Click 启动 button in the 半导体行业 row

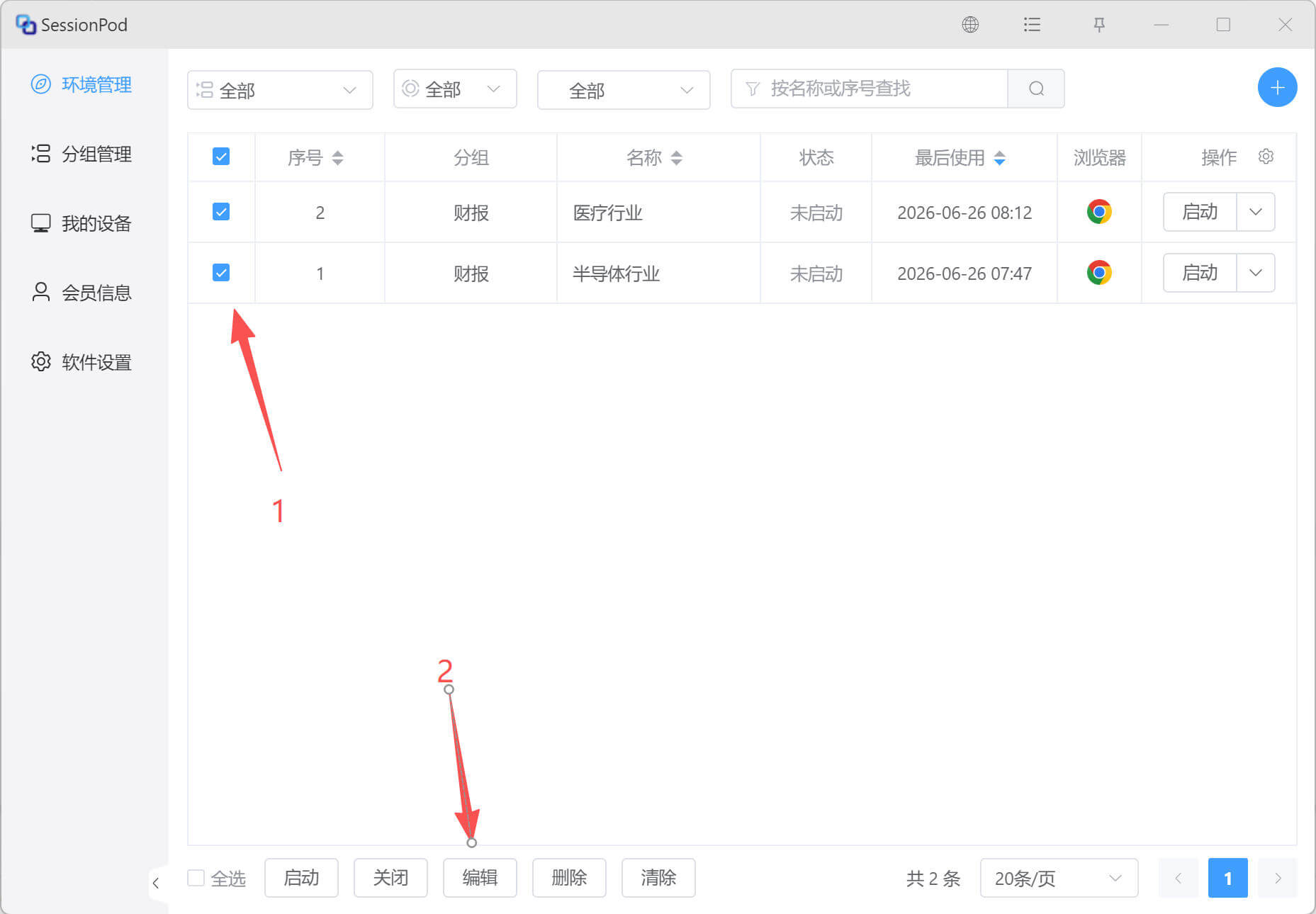coord(1200,273)
